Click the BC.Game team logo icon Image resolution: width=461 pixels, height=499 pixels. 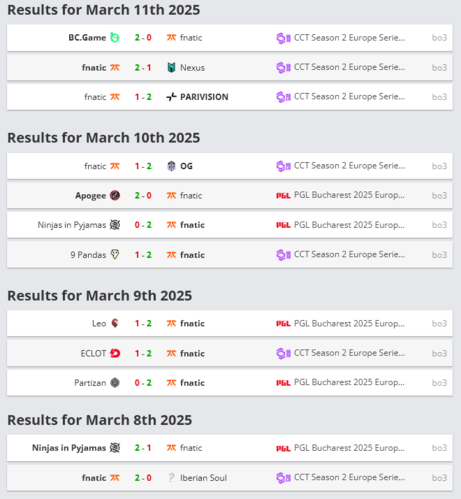pos(115,38)
